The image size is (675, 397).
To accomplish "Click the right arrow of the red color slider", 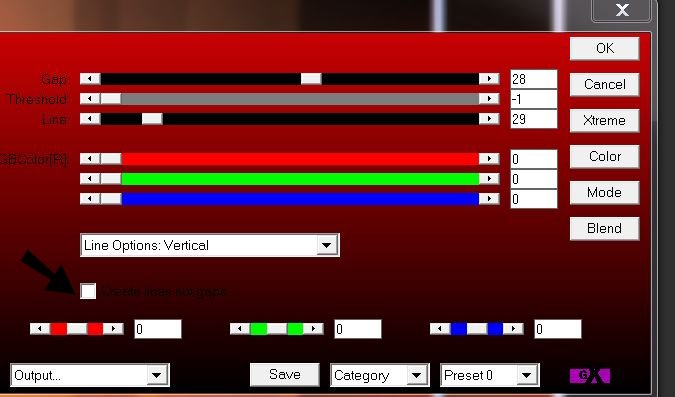I will coord(489,159).
